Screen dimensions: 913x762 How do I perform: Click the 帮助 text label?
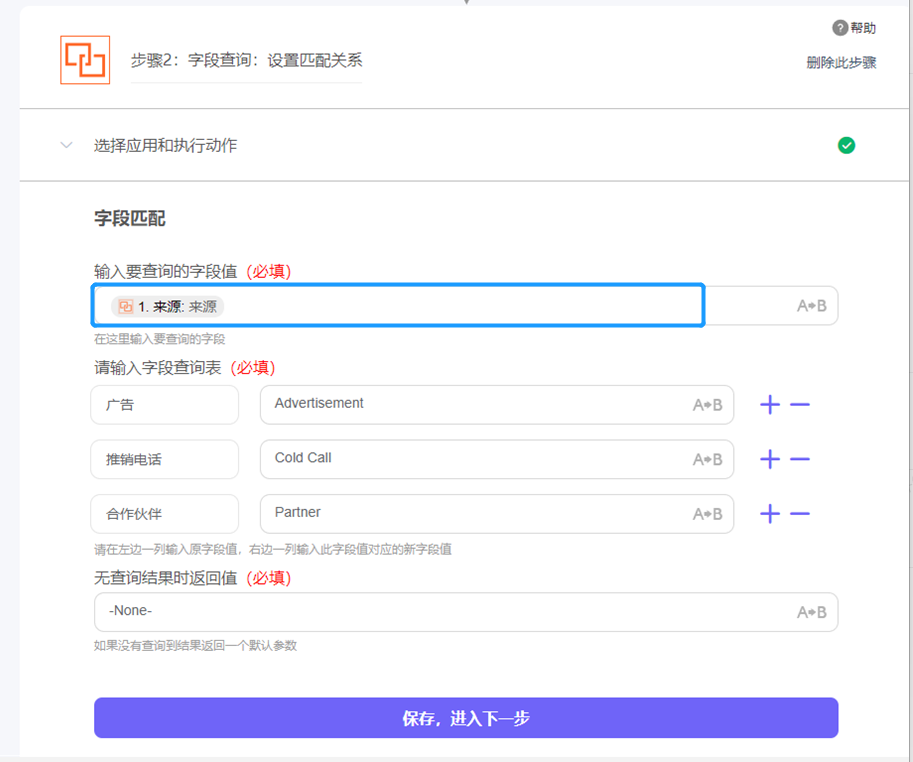pos(863,28)
